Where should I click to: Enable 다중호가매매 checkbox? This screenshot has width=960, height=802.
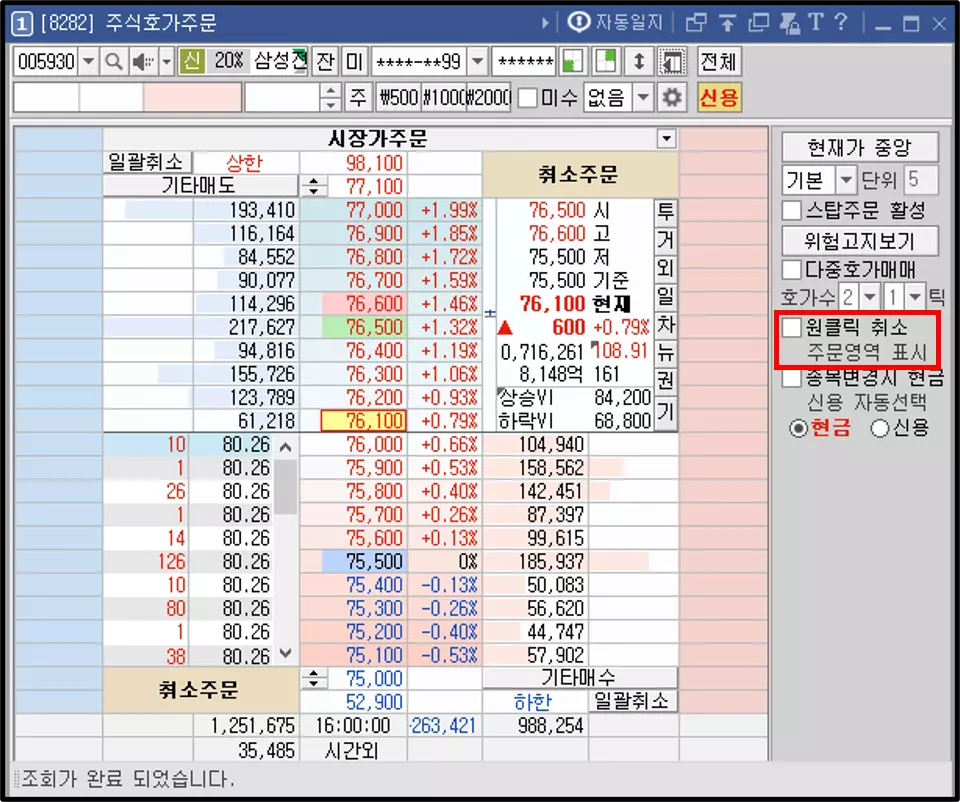pyautogui.click(x=792, y=269)
